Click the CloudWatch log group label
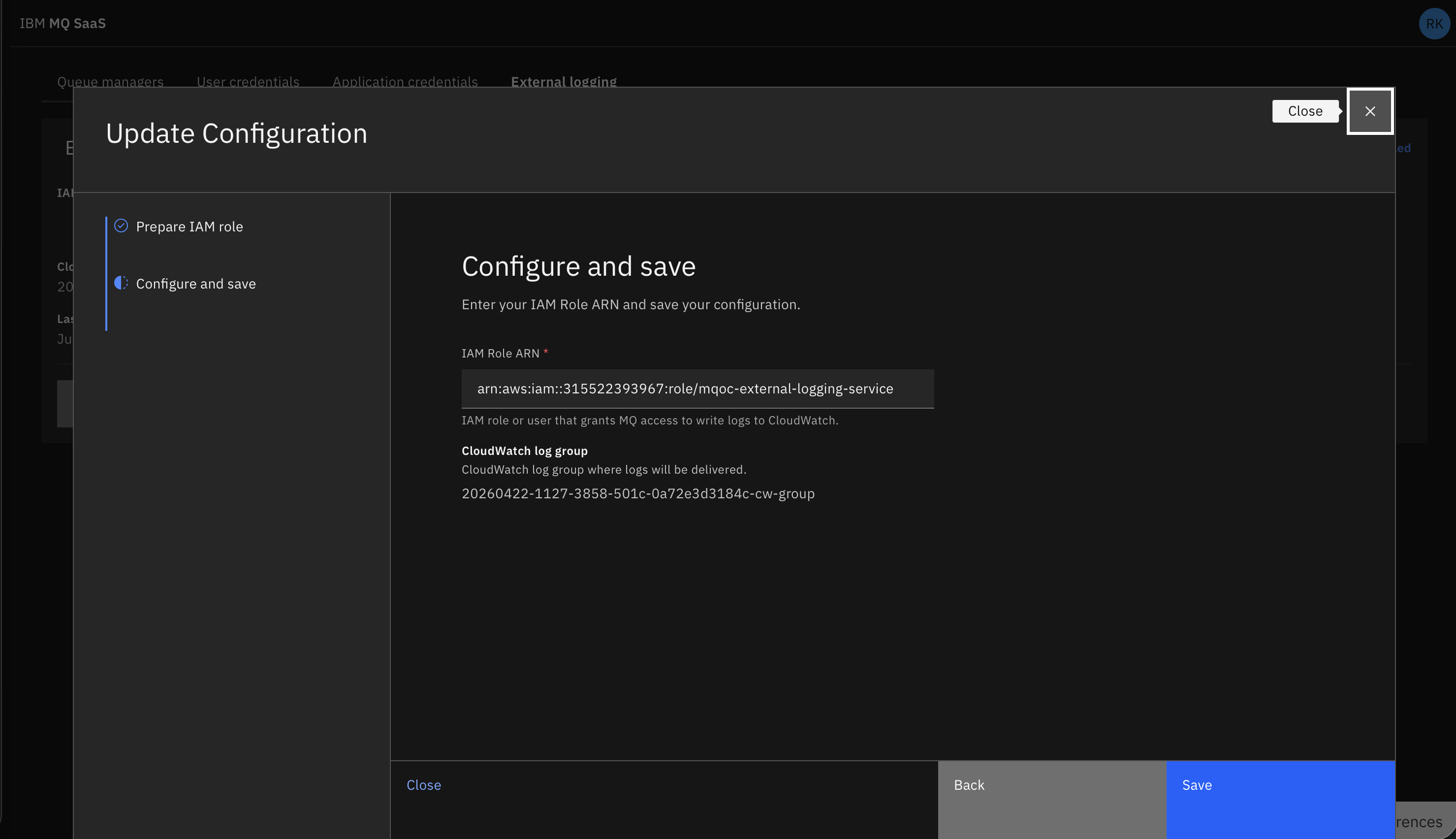Screen dimensions: 1456x839 (524, 451)
